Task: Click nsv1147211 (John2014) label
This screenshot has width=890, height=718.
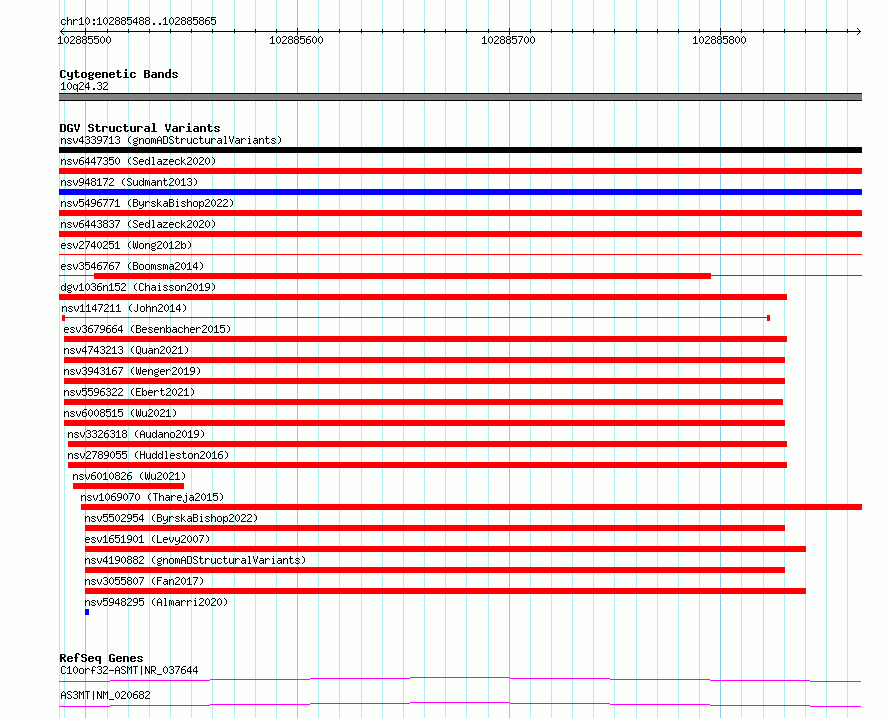Action: click(124, 308)
